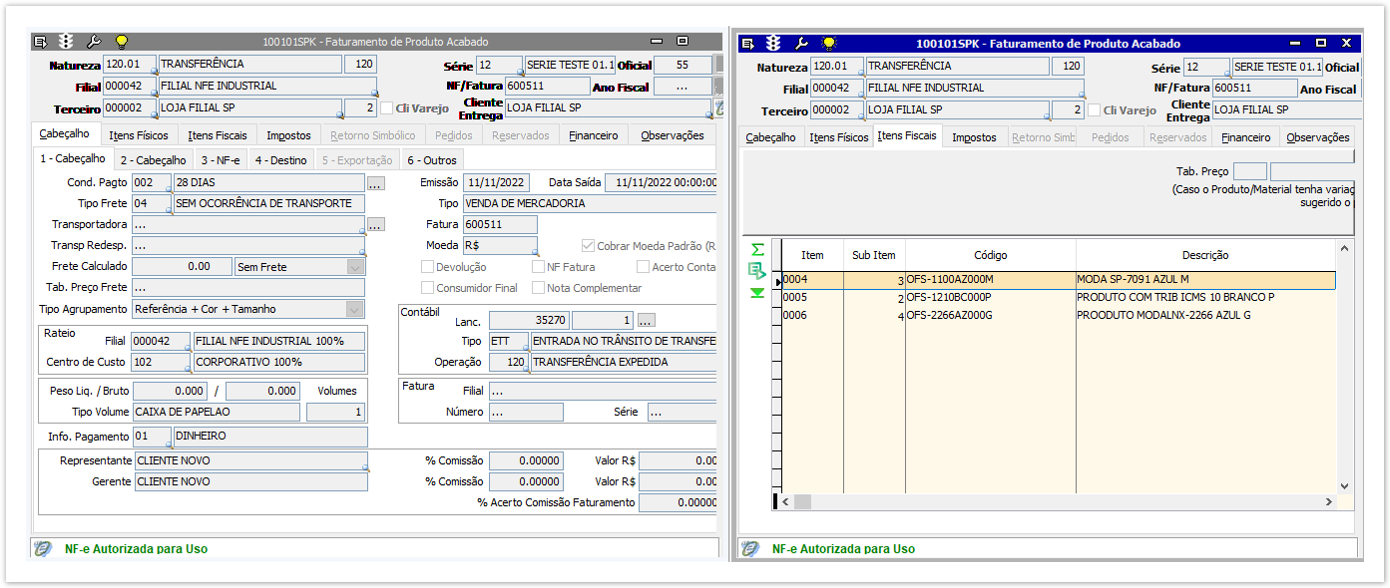Click the wrench icon in left window title bar
Image resolution: width=1390 pixels, height=588 pixels.
95,42
